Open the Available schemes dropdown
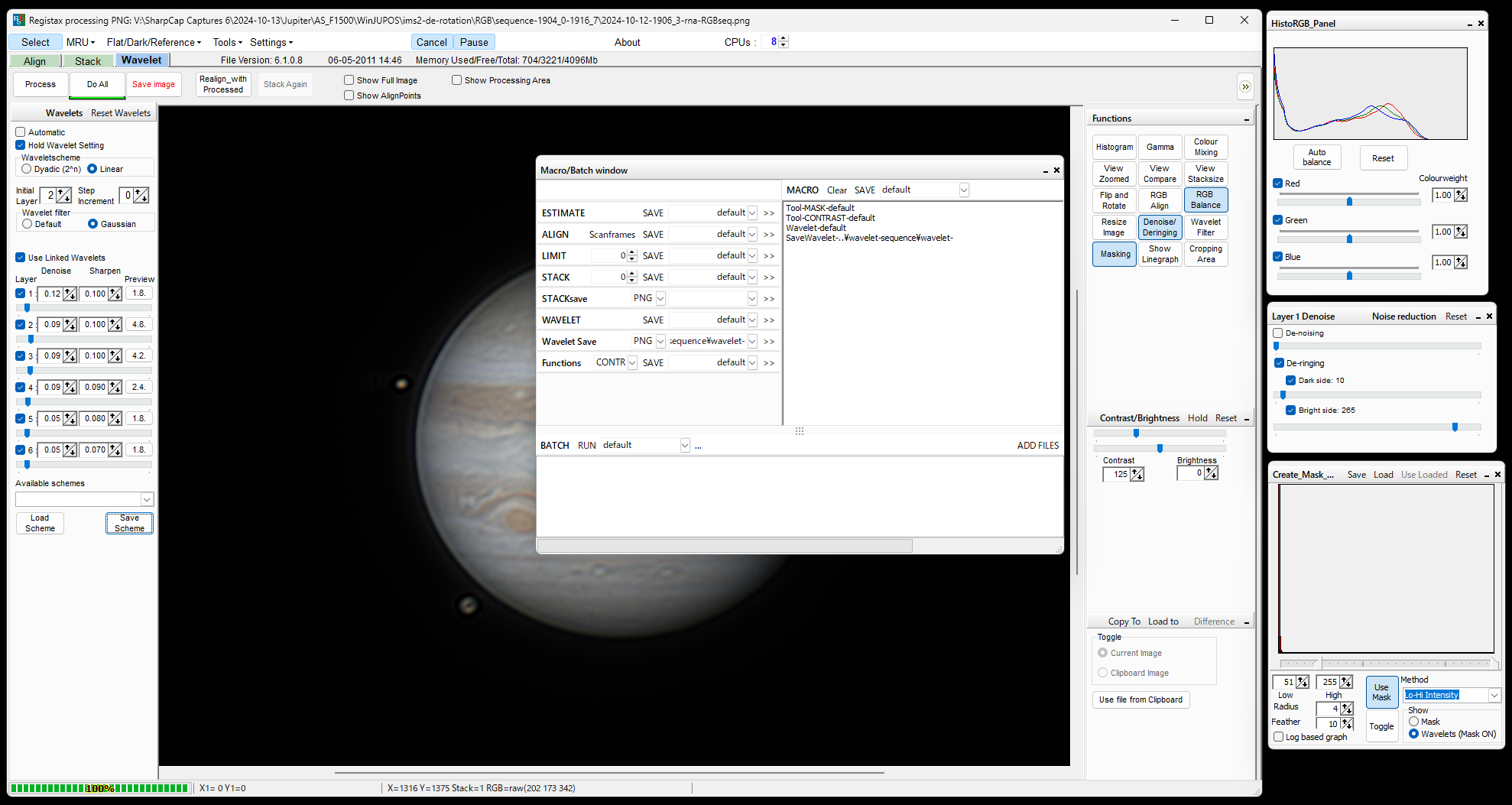 147,499
